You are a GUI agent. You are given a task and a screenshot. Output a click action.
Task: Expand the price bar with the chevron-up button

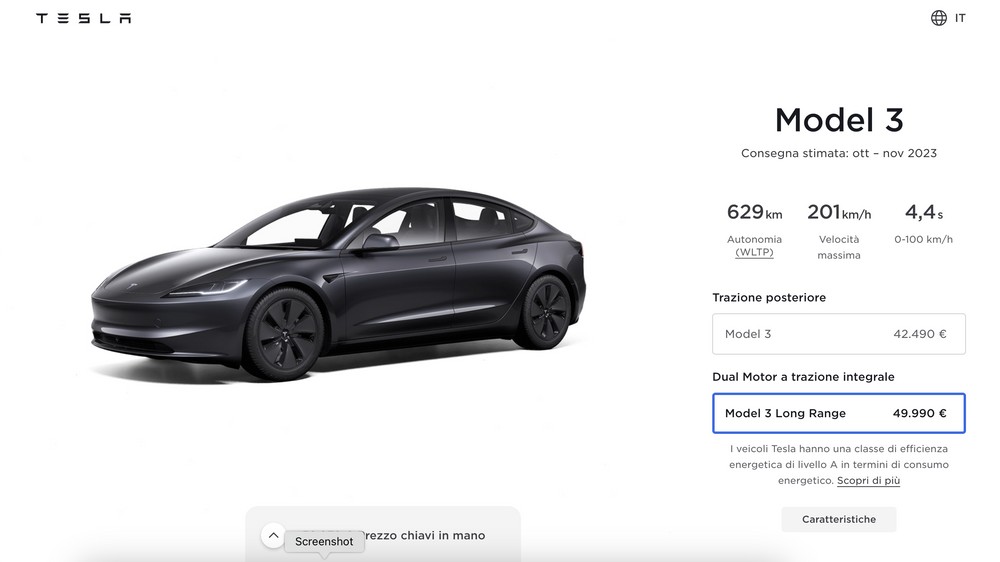pyautogui.click(x=273, y=535)
